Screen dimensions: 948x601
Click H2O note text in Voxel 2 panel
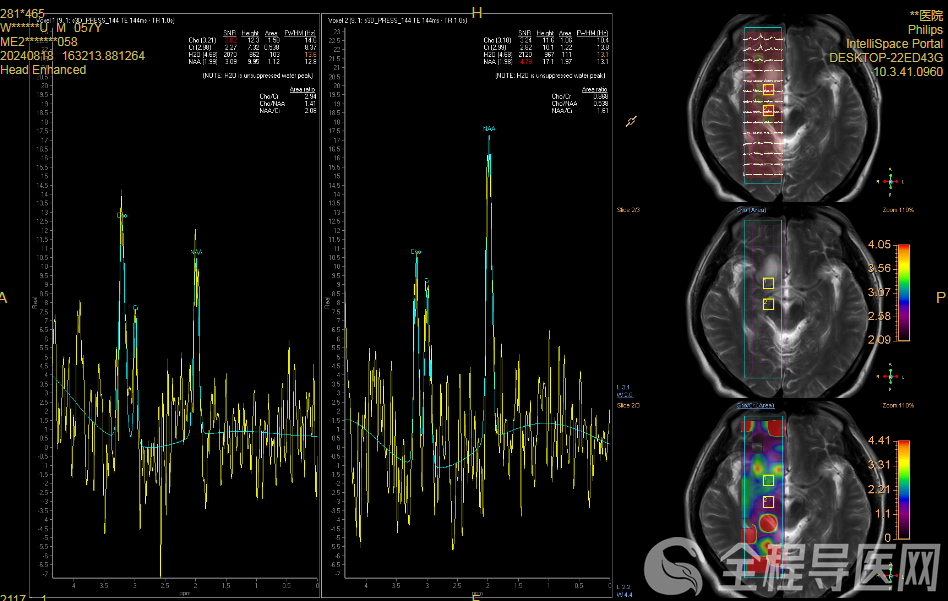pyautogui.click(x=550, y=76)
